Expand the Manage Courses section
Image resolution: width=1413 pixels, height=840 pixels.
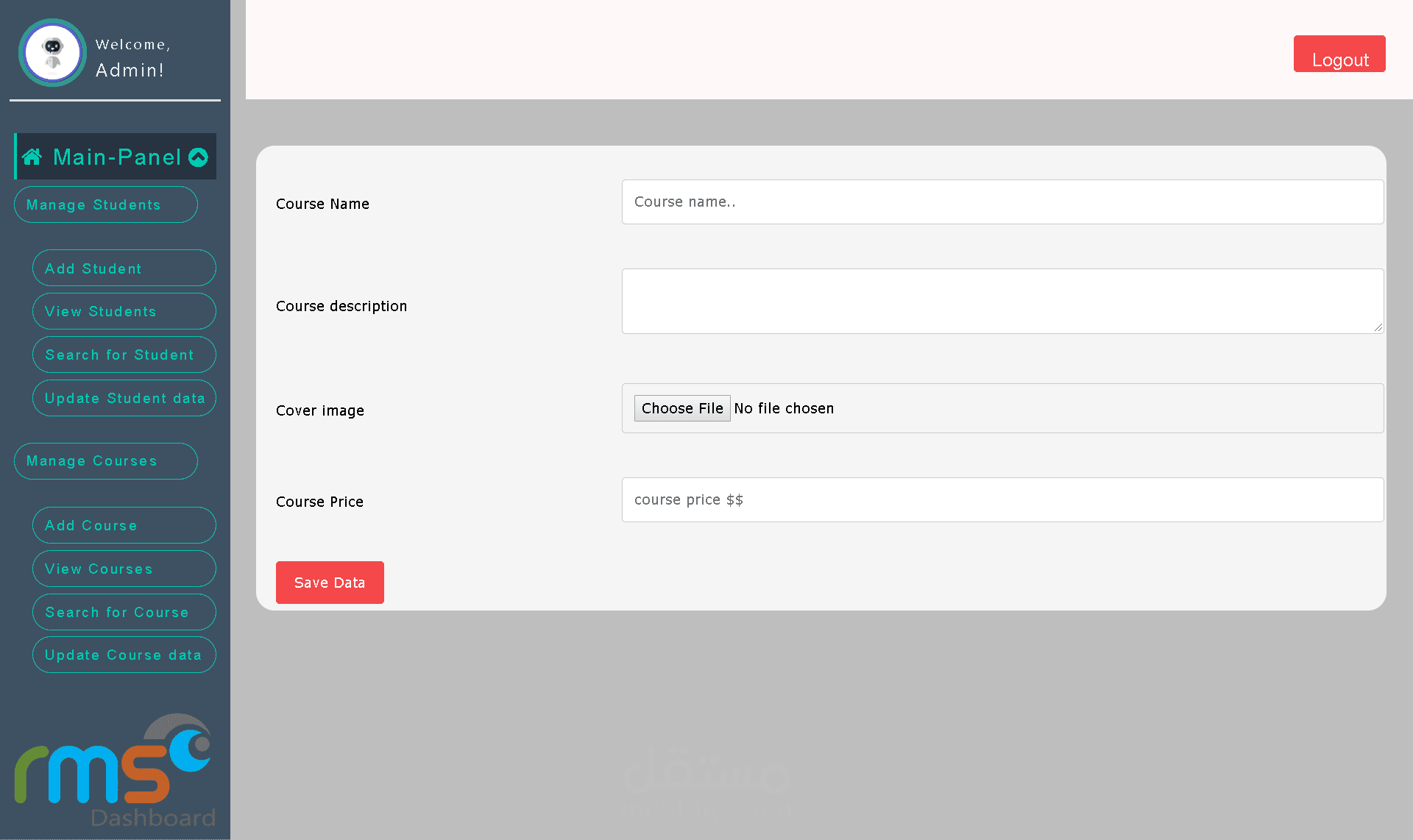coord(105,461)
